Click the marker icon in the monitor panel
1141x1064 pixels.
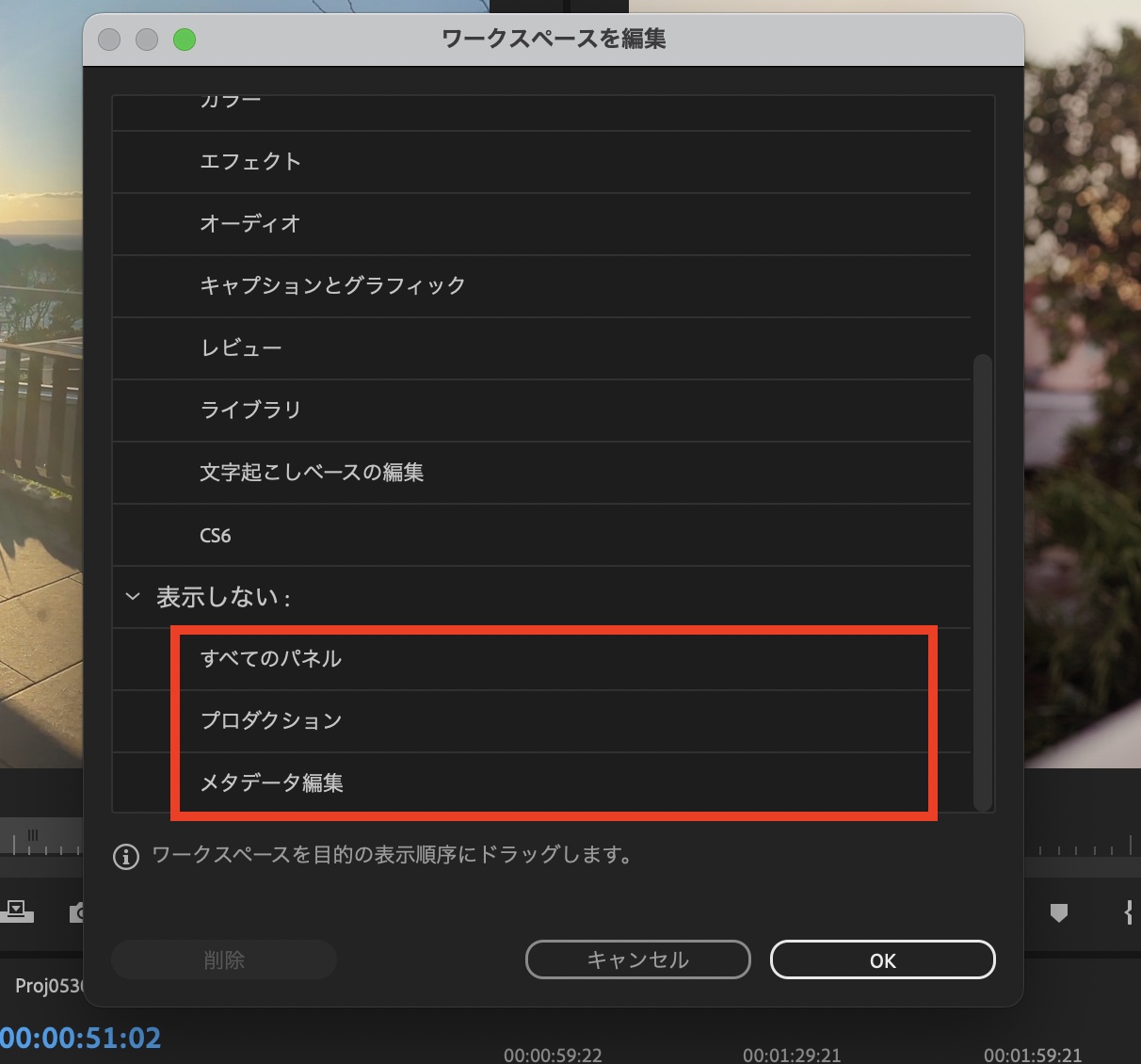click(1059, 912)
